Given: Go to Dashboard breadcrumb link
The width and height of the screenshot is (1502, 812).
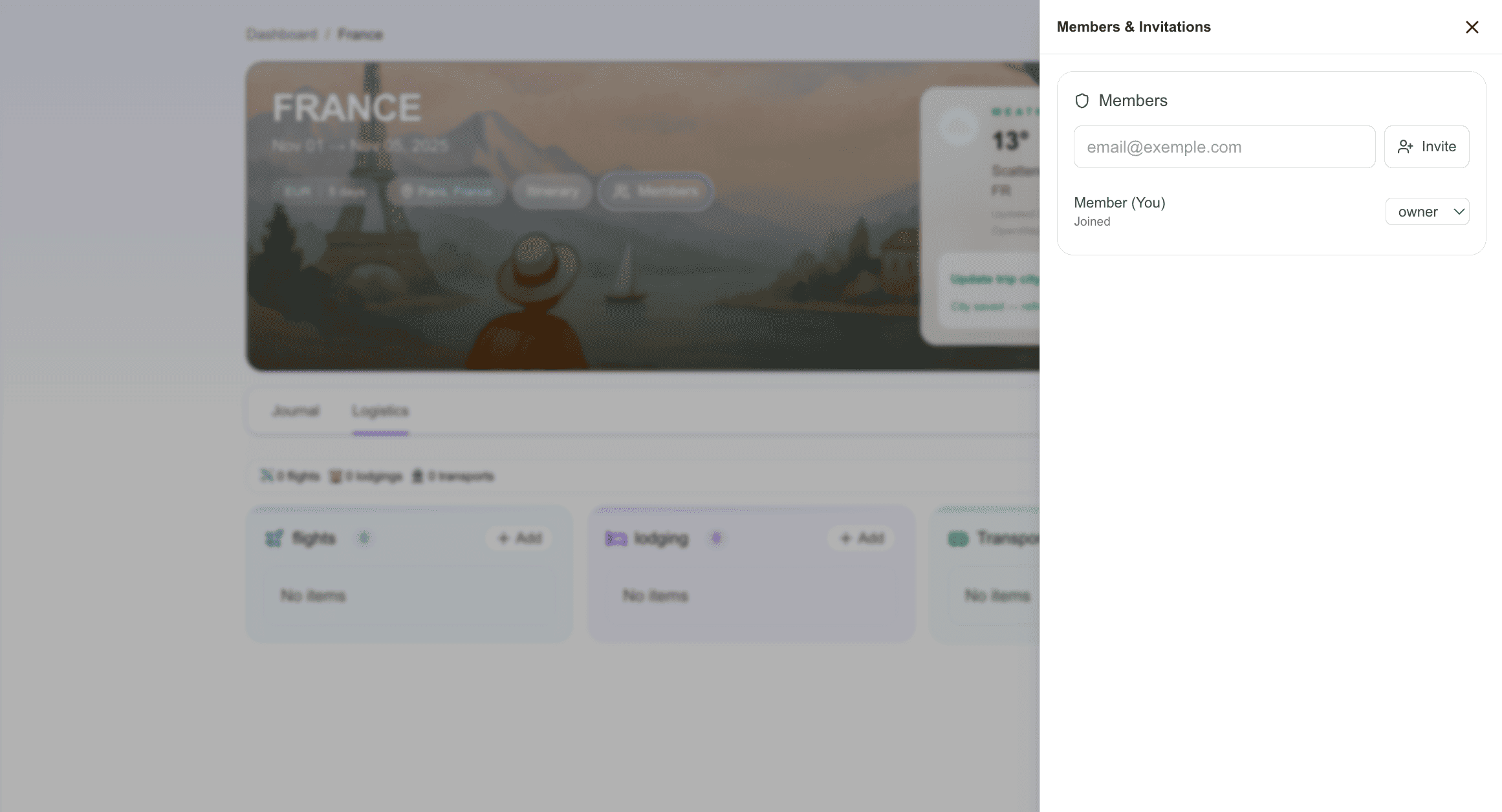Looking at the screenshot, I should coord(281,34).
